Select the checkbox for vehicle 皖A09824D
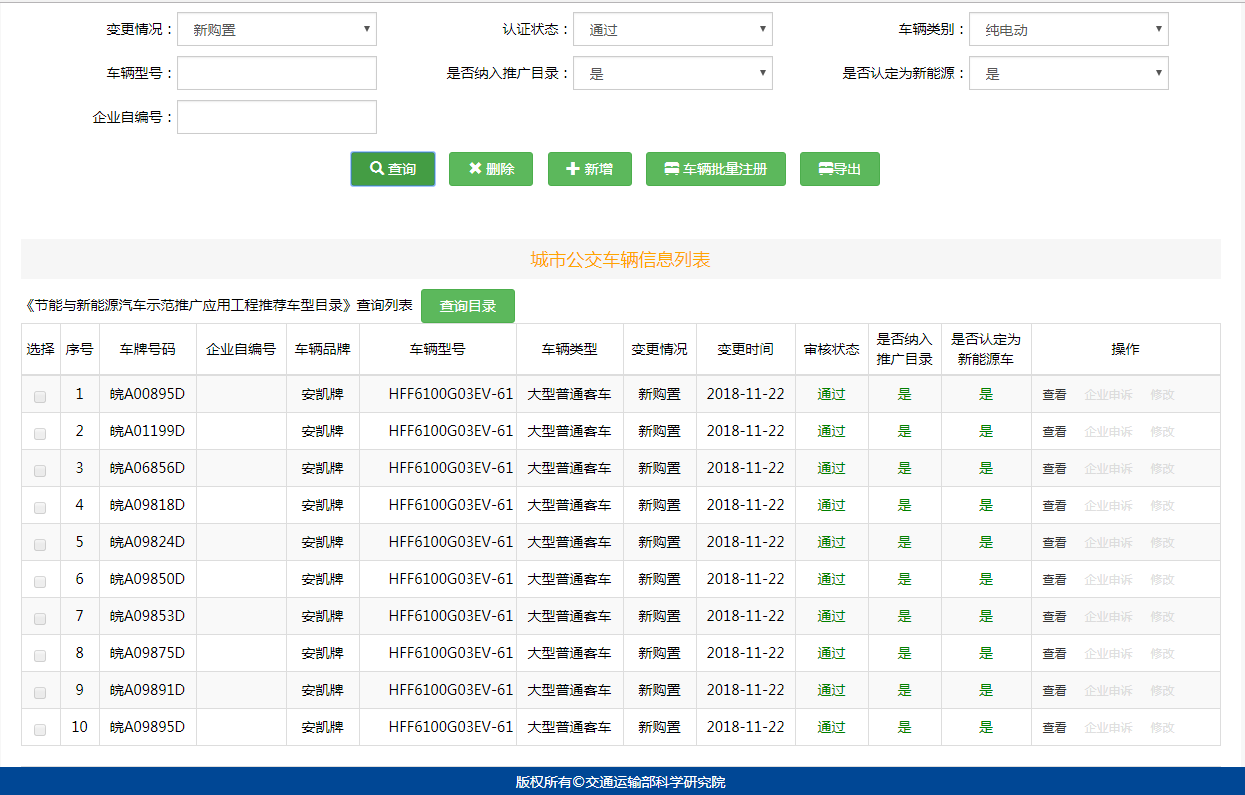 pos(40,544)
